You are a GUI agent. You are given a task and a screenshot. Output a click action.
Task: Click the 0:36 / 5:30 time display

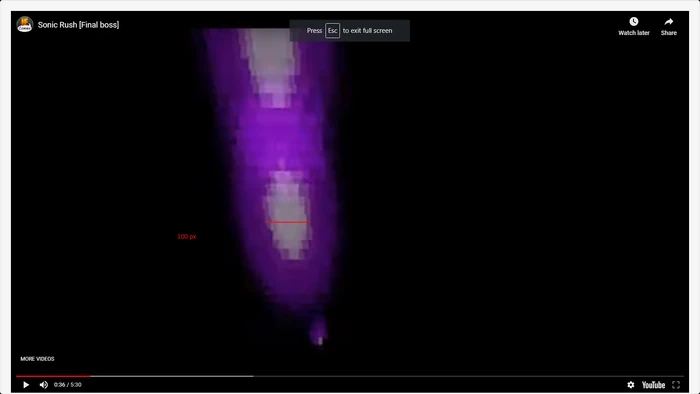[x=67, y=385]
